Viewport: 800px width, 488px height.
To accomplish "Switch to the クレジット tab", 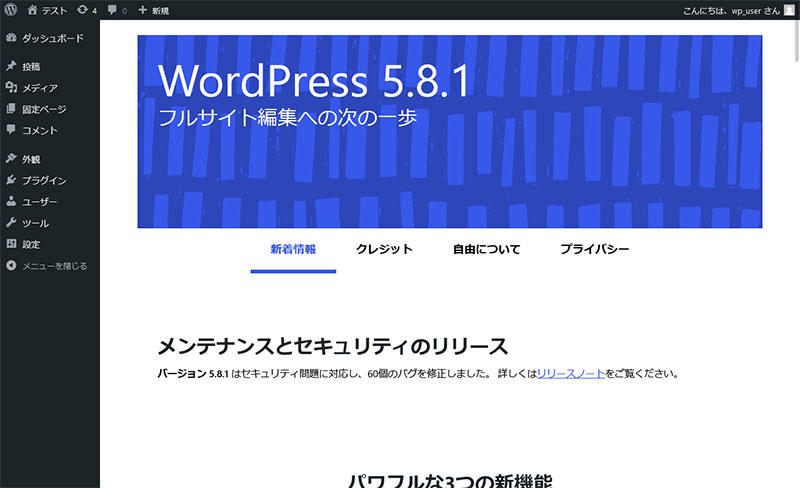I will click(384, 250).
